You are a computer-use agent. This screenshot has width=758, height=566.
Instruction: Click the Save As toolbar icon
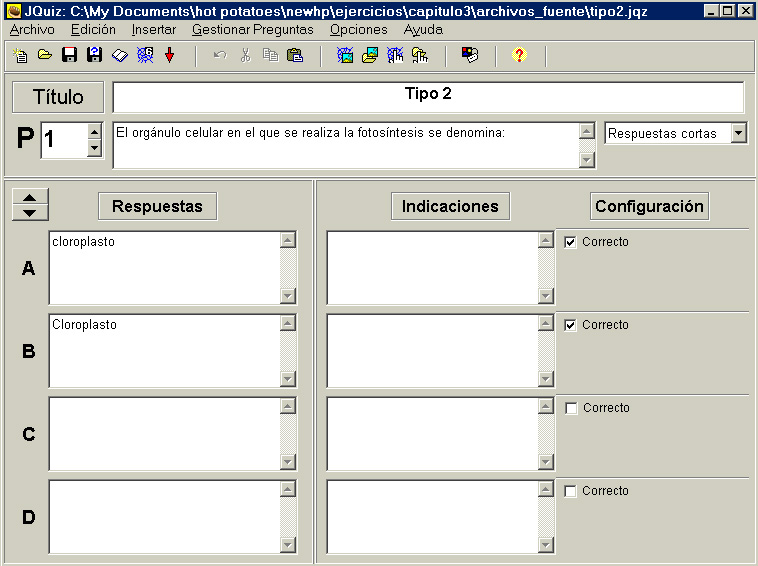pyautogui.click(x=94, y=55)
